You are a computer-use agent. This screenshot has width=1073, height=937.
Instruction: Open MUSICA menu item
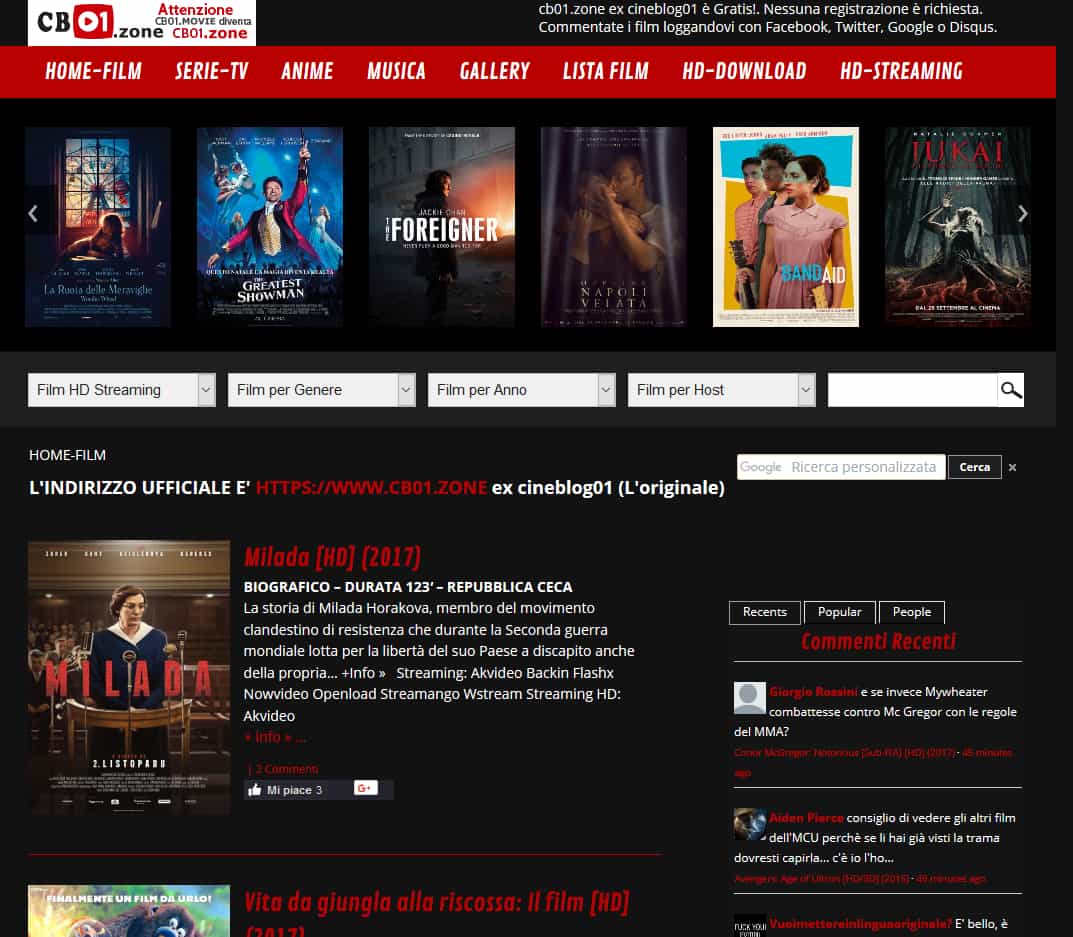pos(396,71)
